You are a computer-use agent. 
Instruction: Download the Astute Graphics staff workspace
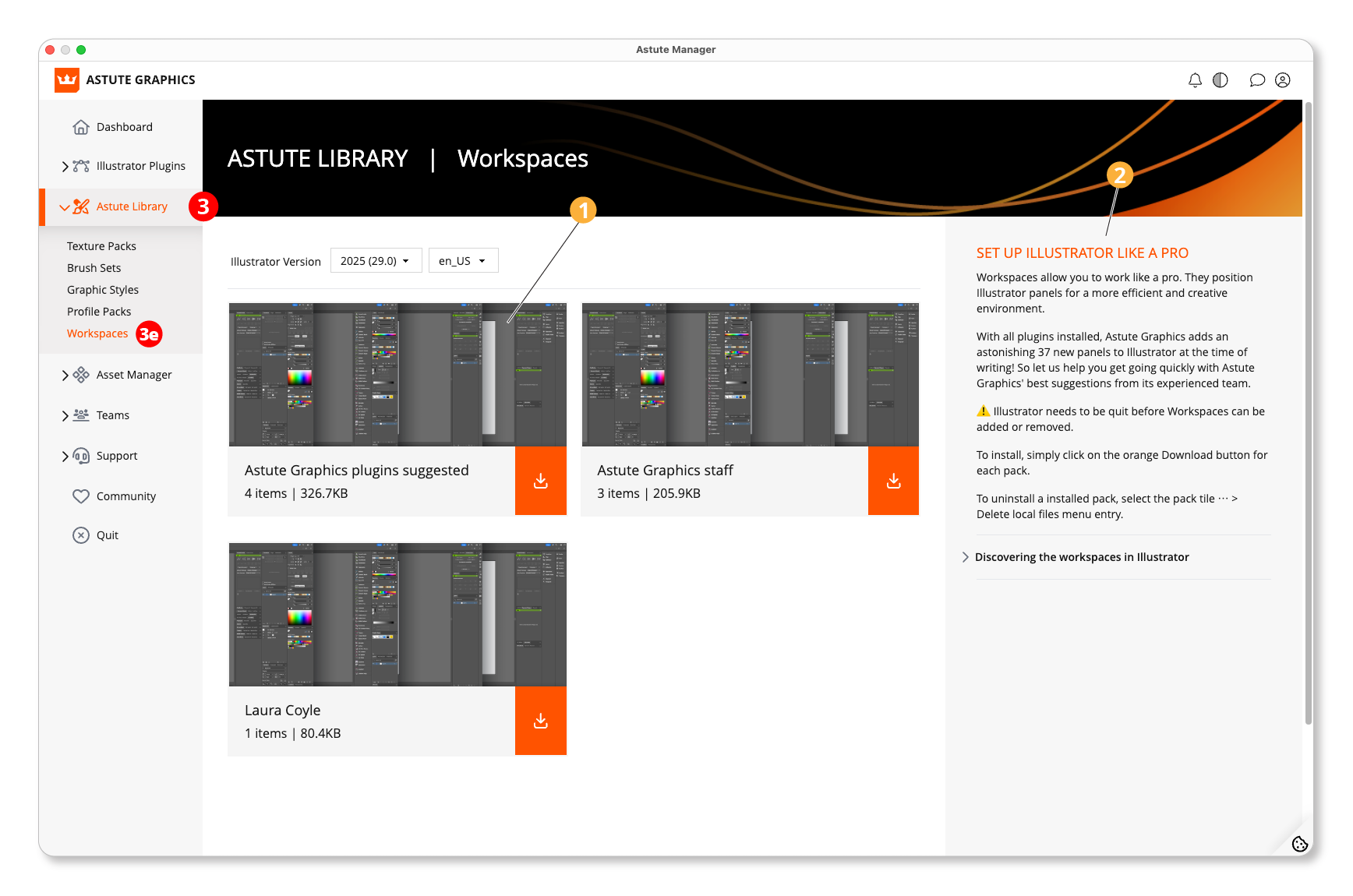(x=893, y=482)
